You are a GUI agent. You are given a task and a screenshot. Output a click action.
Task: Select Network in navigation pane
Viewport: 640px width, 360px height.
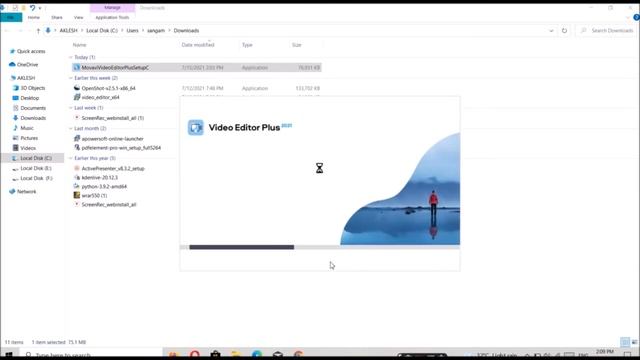[22, 191]
